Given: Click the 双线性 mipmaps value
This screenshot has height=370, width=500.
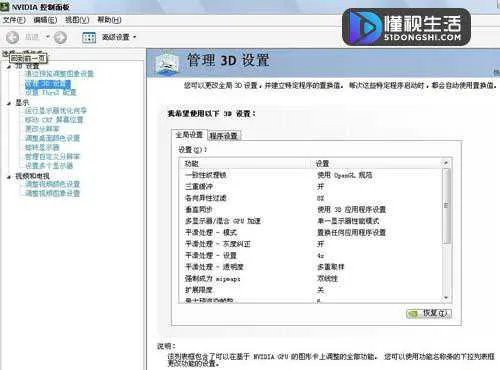Looking at the screenshot, I should (x=327, y=279).
